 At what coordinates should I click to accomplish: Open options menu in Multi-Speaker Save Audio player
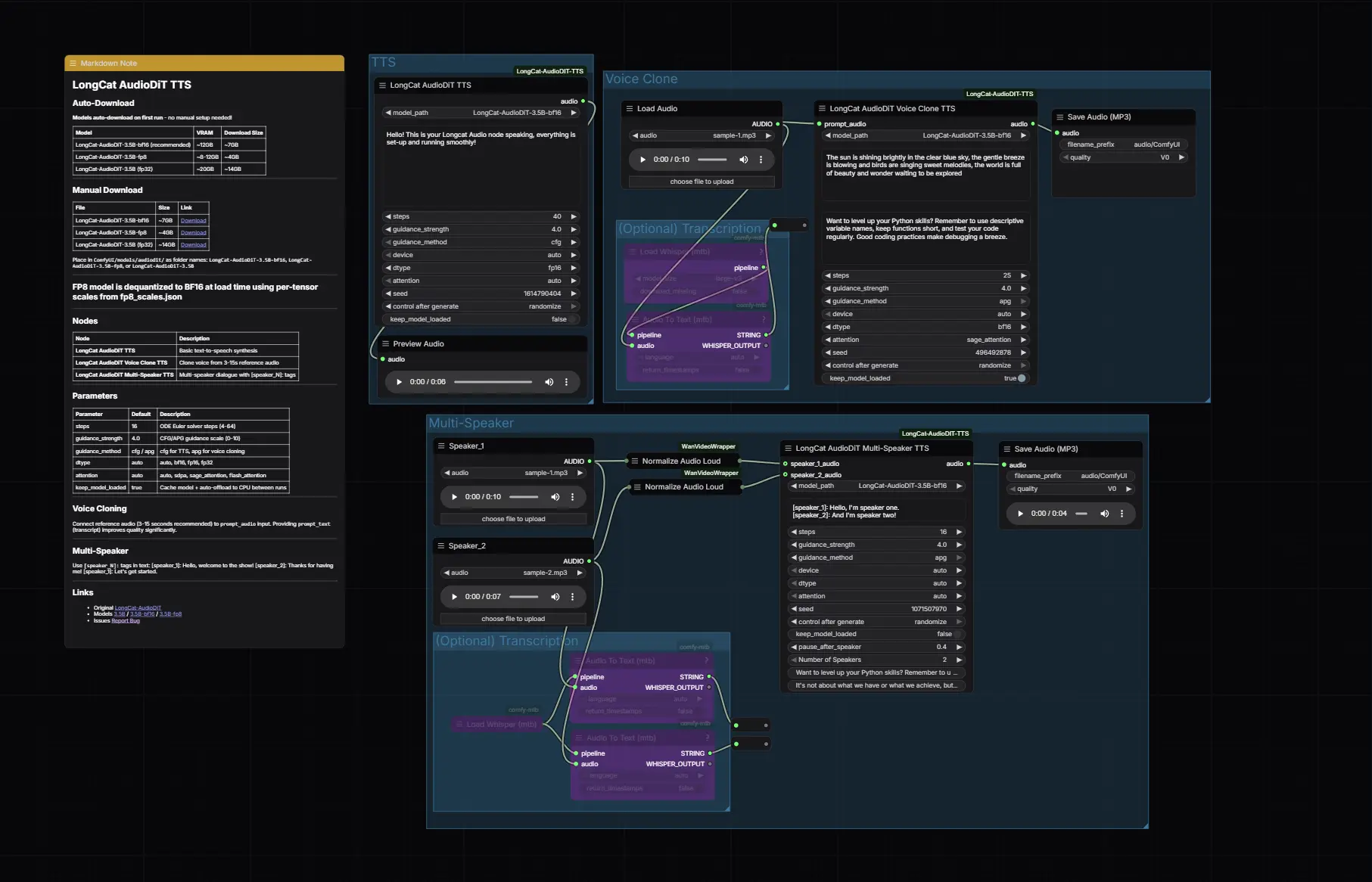click(1122, 514)
